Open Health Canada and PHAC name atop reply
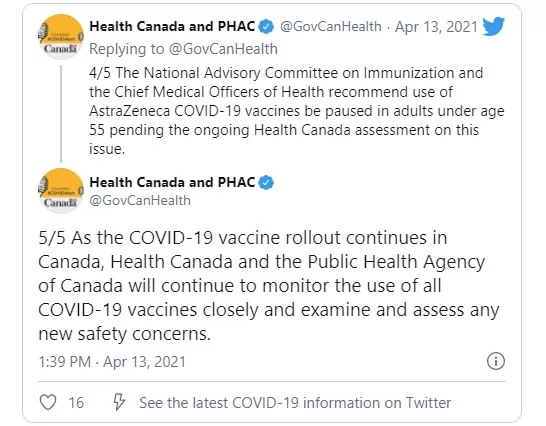Screen dimensions: 546x426 click(172, 26)
